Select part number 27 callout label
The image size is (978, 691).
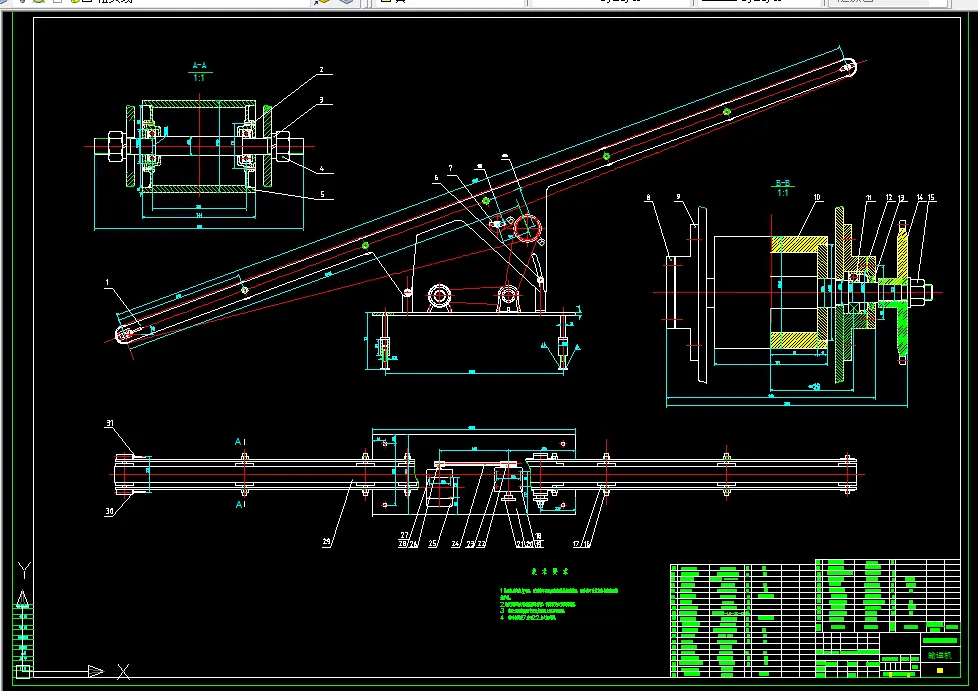(x=404, y=535)
